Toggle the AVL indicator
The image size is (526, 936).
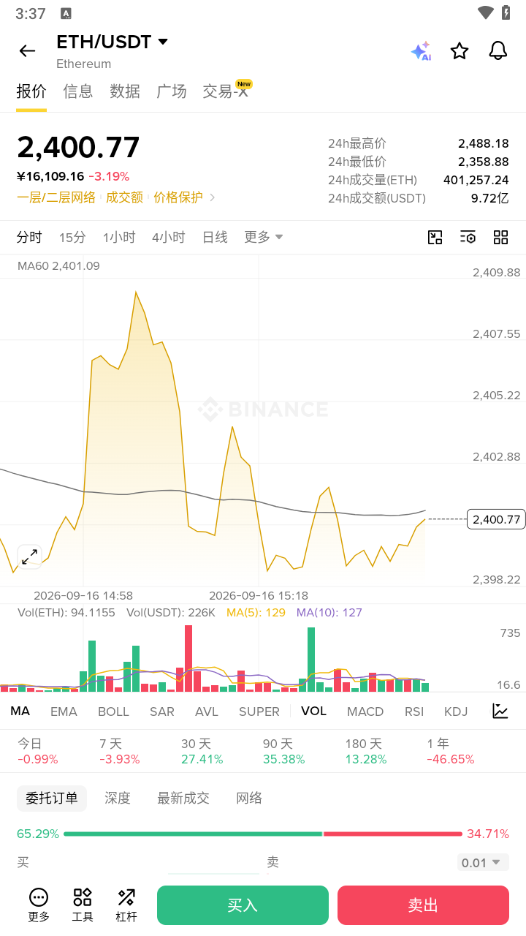point(207,711)
